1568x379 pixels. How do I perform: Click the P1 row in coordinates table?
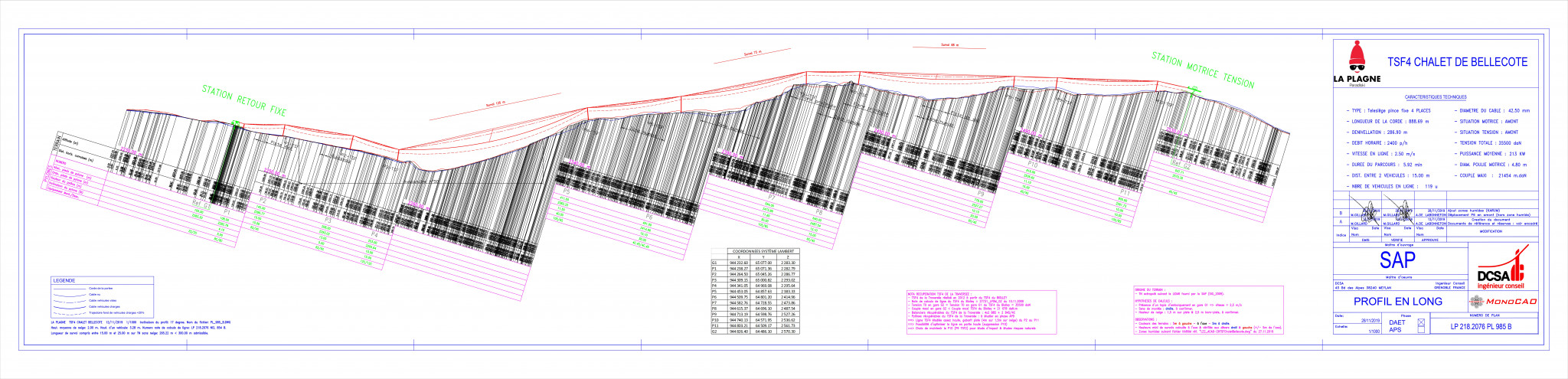[x=756, y=269]
